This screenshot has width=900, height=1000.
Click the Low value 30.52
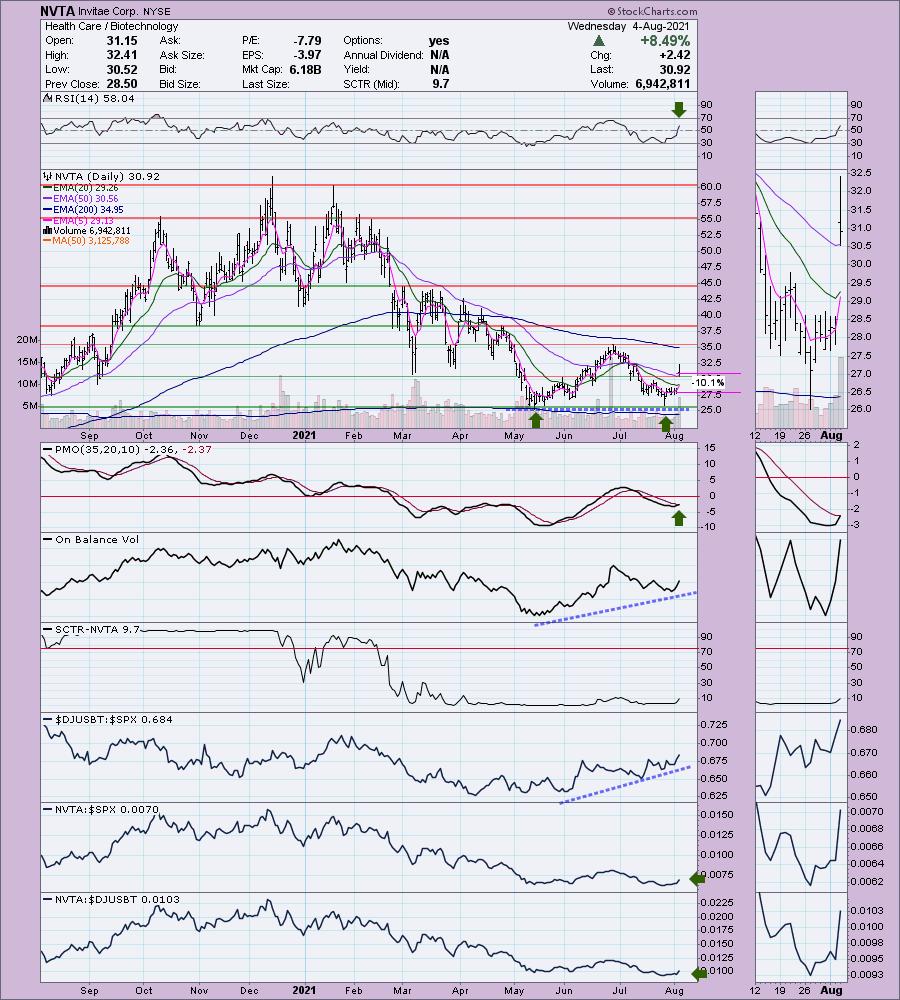coord(122,70)
